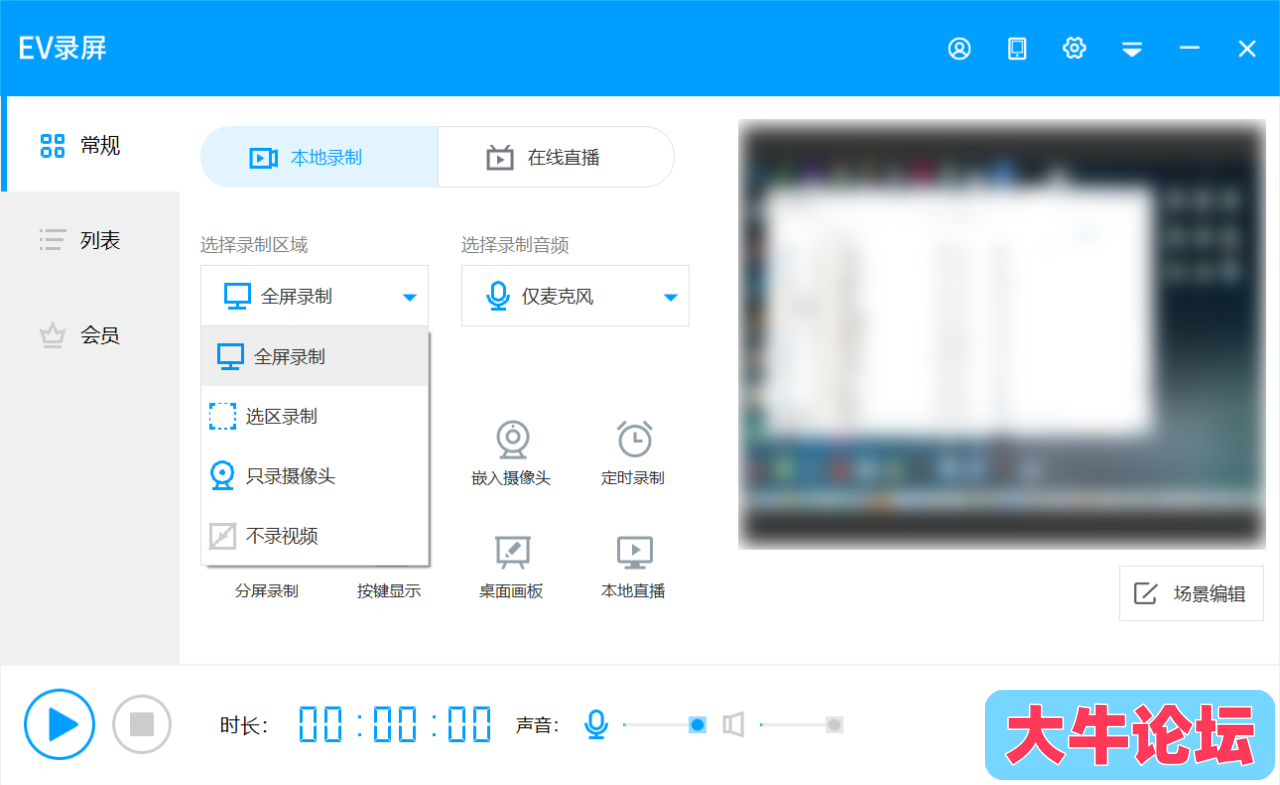Adjust the speaker volume slider
Image resolution: width=1280 pixels, height=785 pixels.
[801, 724]
